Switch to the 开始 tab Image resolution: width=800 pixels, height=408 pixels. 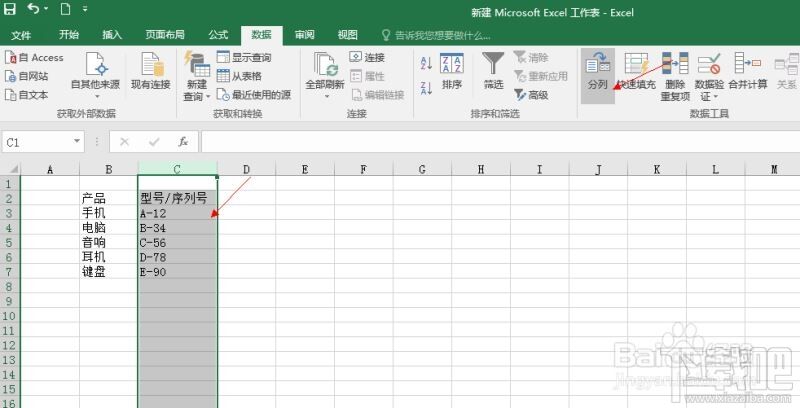coord(69,35)
